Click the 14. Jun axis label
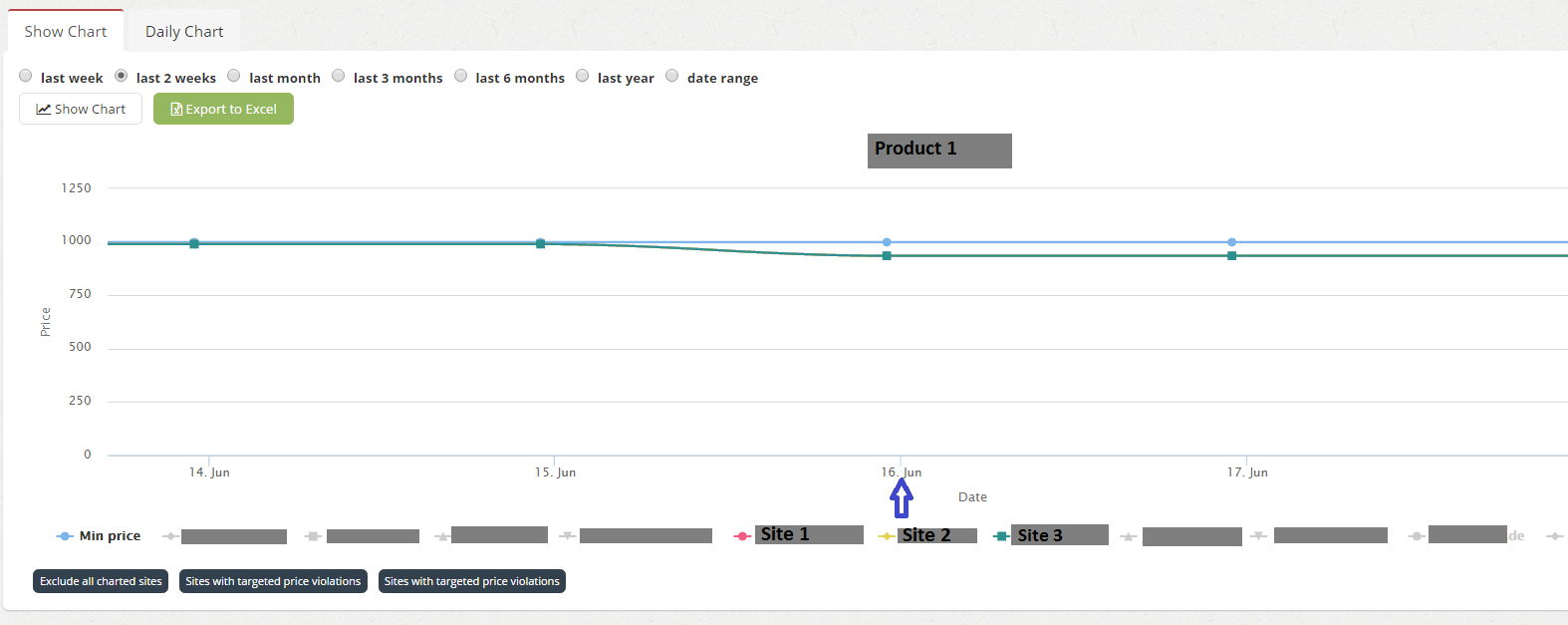Viewport: 1568px width, 625px height. (209, 472)
